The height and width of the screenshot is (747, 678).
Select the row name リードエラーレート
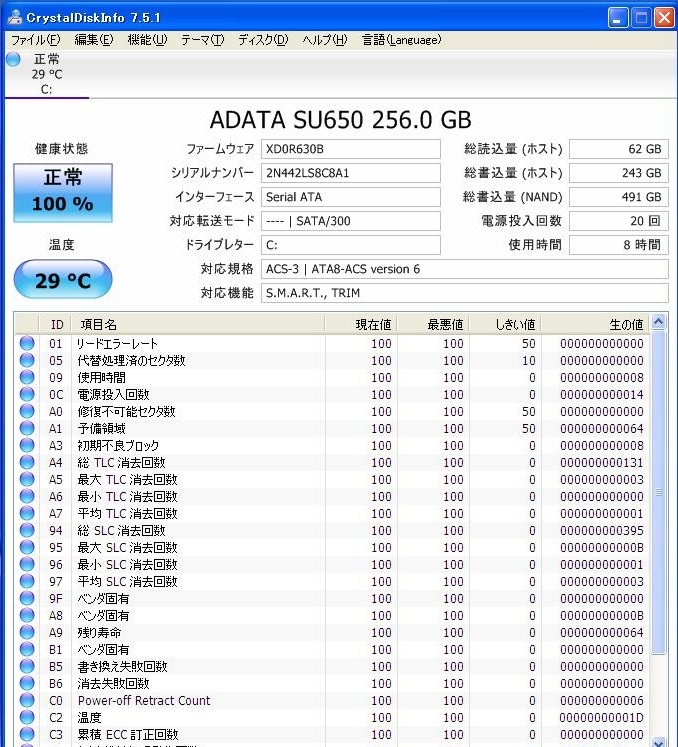117,343
